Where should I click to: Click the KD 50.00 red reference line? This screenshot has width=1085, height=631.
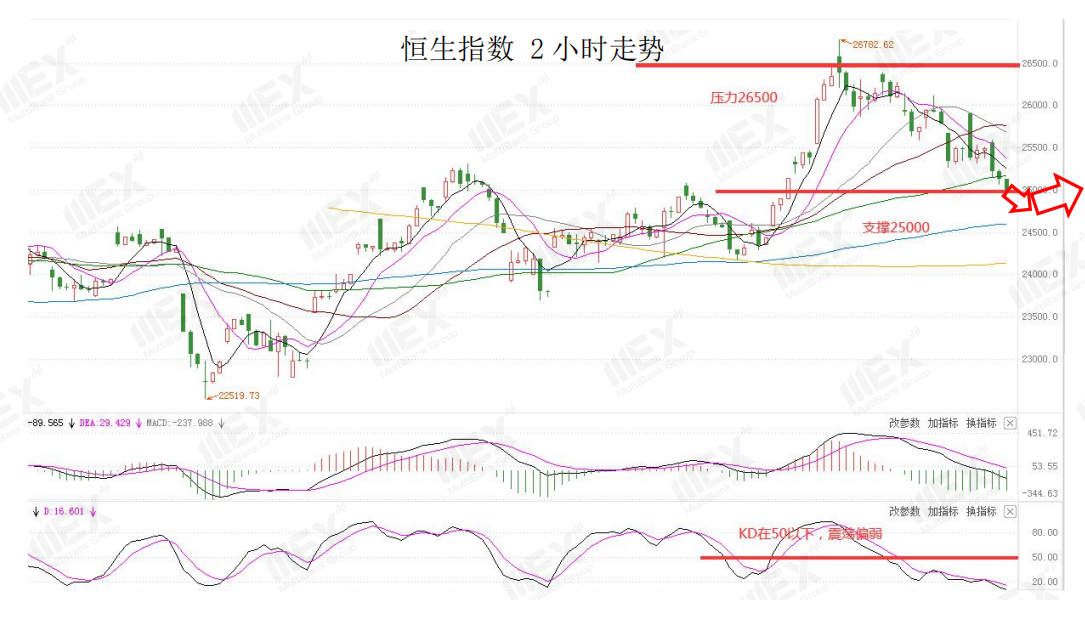pos(859,557)
